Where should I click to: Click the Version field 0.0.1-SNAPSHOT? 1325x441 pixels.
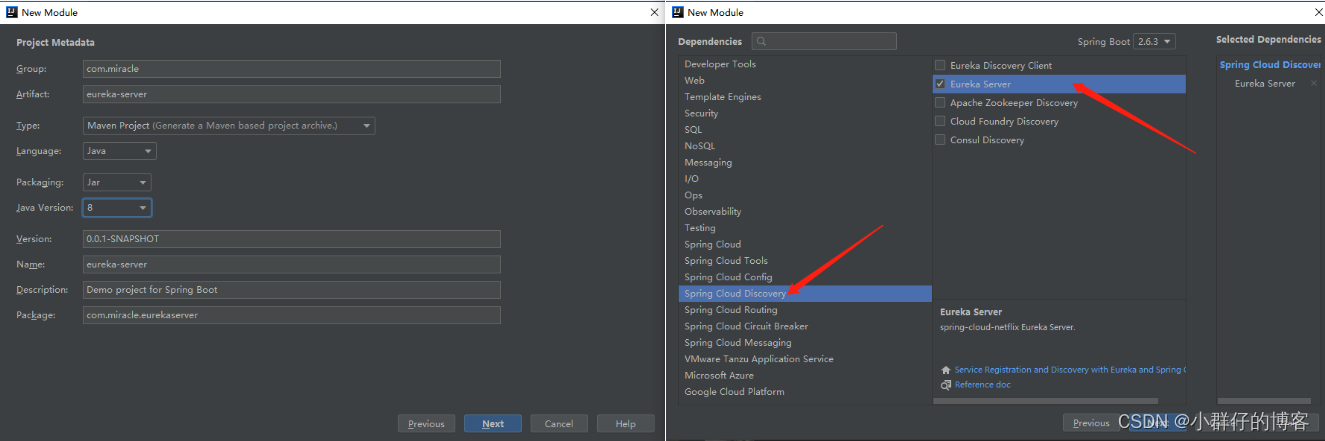pyautogui.click(x=291, y=240)
